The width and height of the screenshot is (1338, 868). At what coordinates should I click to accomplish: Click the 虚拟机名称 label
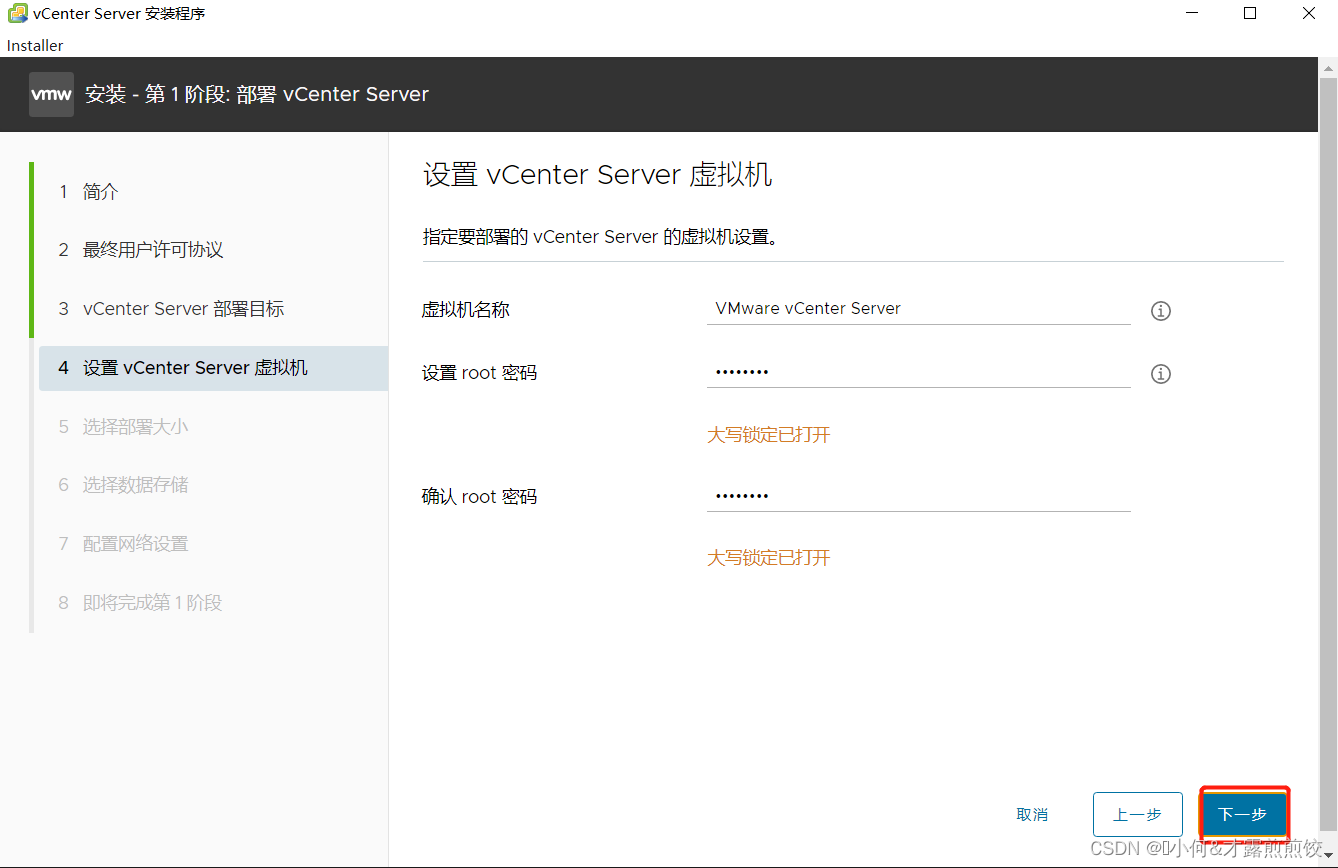coord(466,310)
